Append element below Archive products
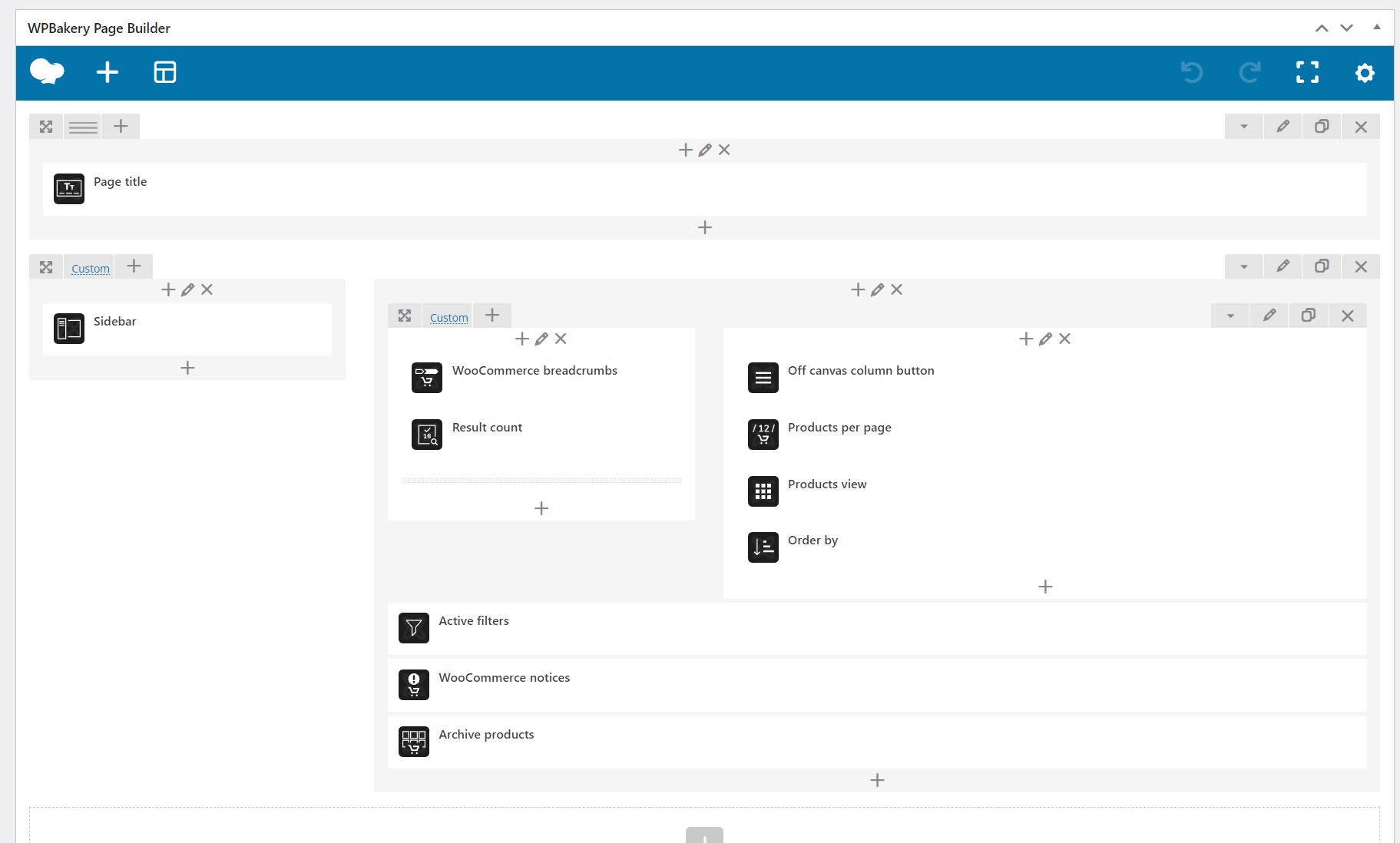Image resolution: width=1400 pixels, height=843 pixels. [877, 780]
